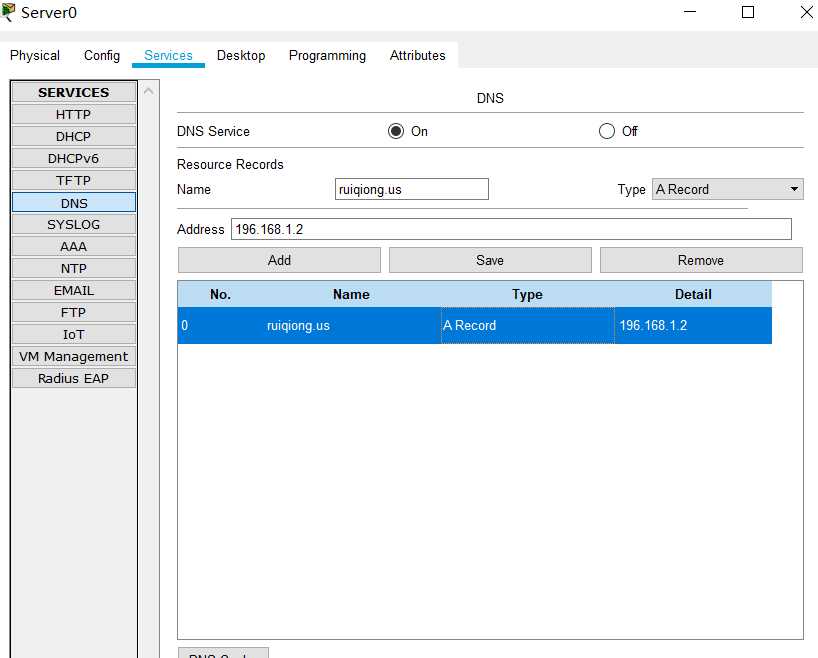Click services list scroll up arrow
The width and height of the screenshot is (818, 658).
(x=149, y=91)
